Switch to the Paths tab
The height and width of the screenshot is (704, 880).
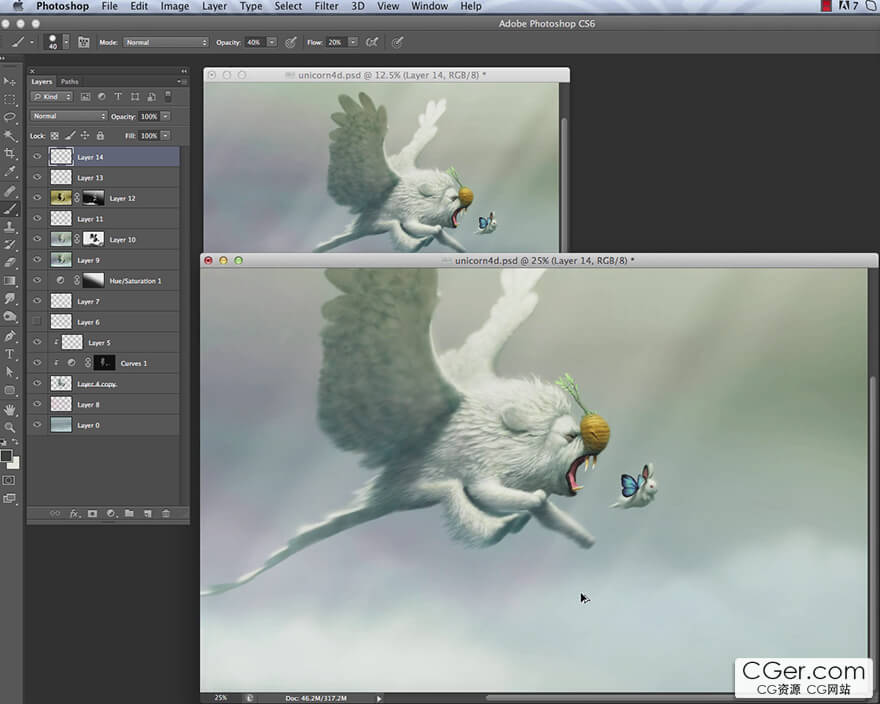tap(70, 82)
